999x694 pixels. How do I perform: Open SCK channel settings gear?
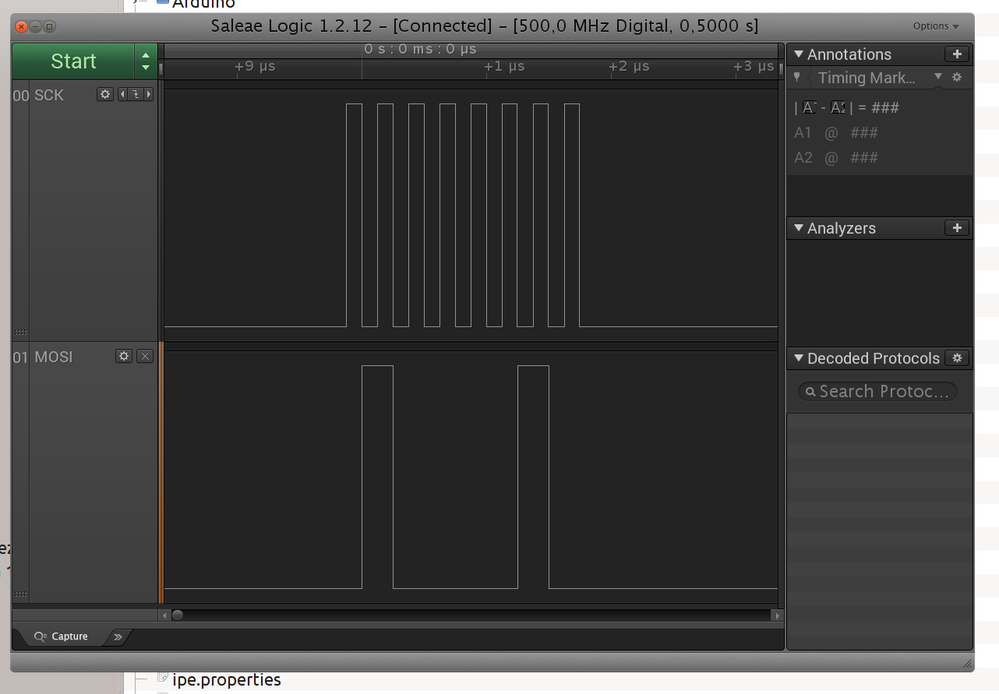point(105,94)
